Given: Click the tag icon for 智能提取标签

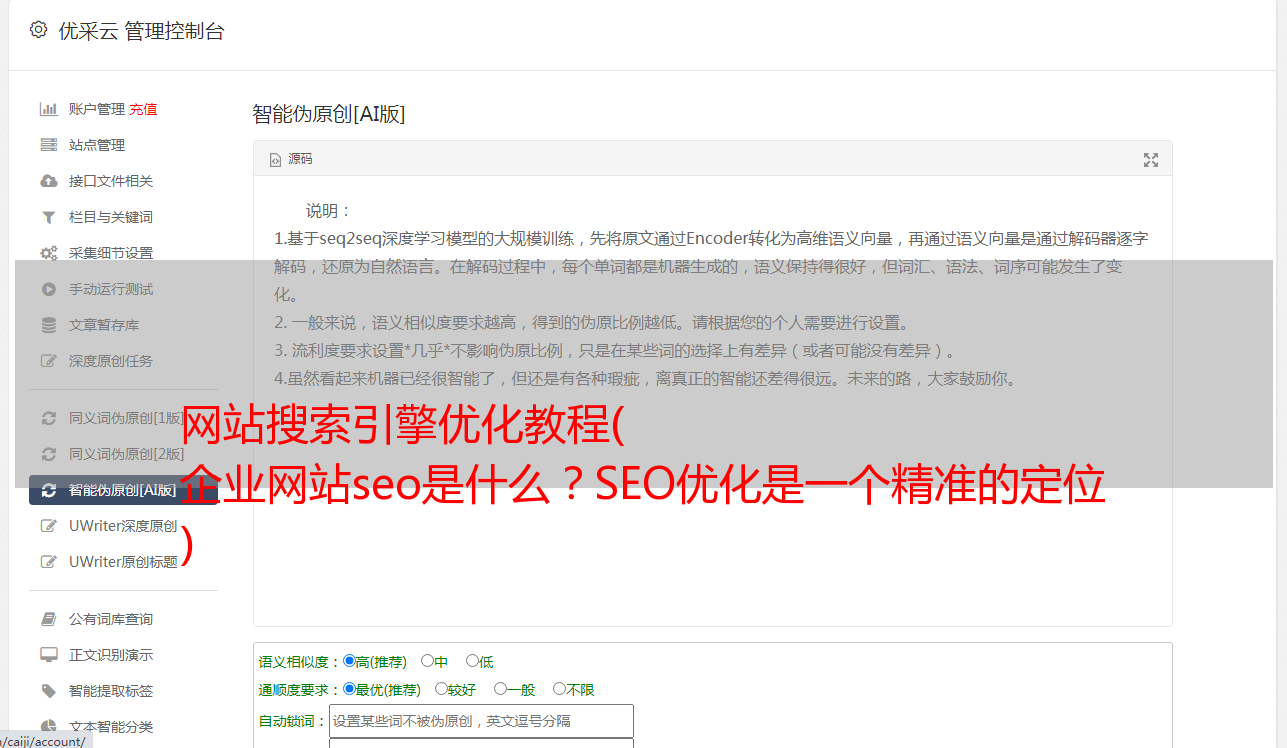Looking at the screenshot, I should (x=48, y=691).
